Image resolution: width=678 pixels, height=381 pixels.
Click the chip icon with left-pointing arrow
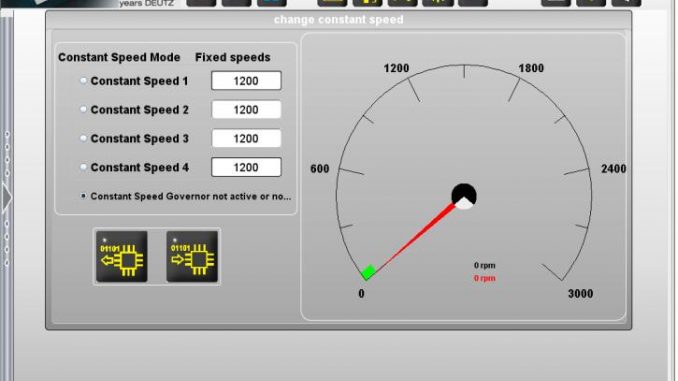point(122,256)
